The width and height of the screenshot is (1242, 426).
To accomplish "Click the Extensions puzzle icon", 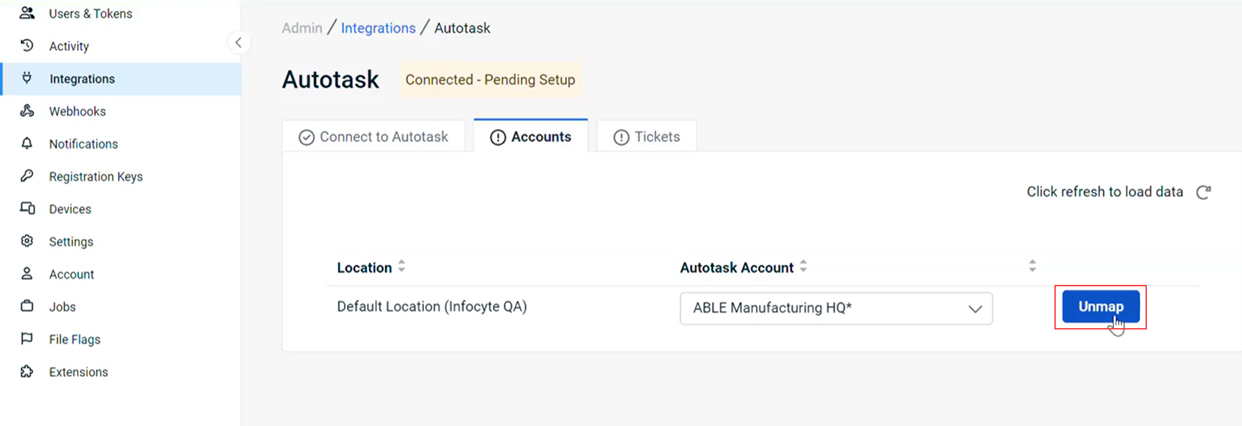I will 27,372.
